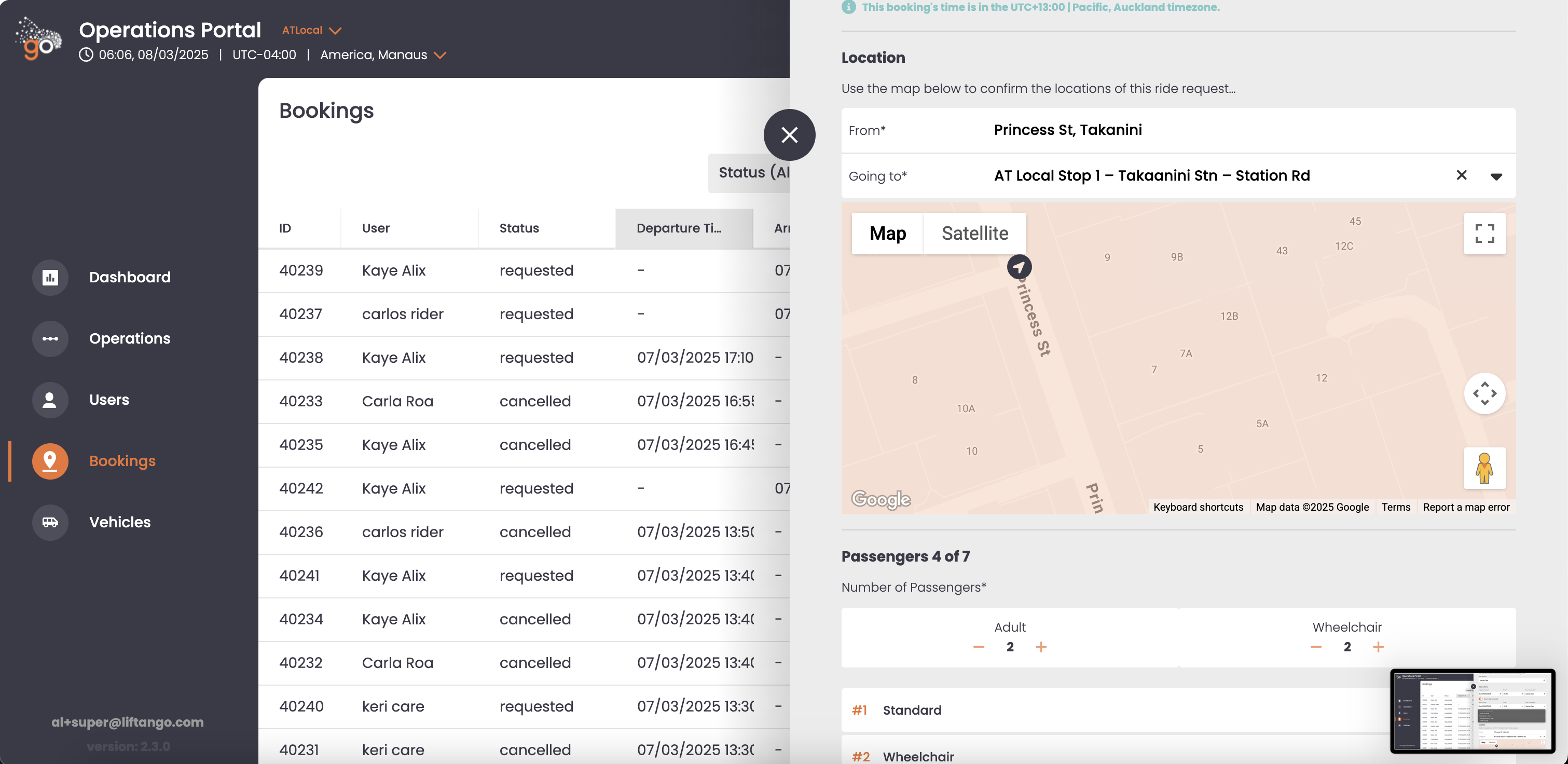This screenshot has height=764, width=1568.
Task: Click the Dashboard chart icon in sidebar
Action: (x=50, y=278)
